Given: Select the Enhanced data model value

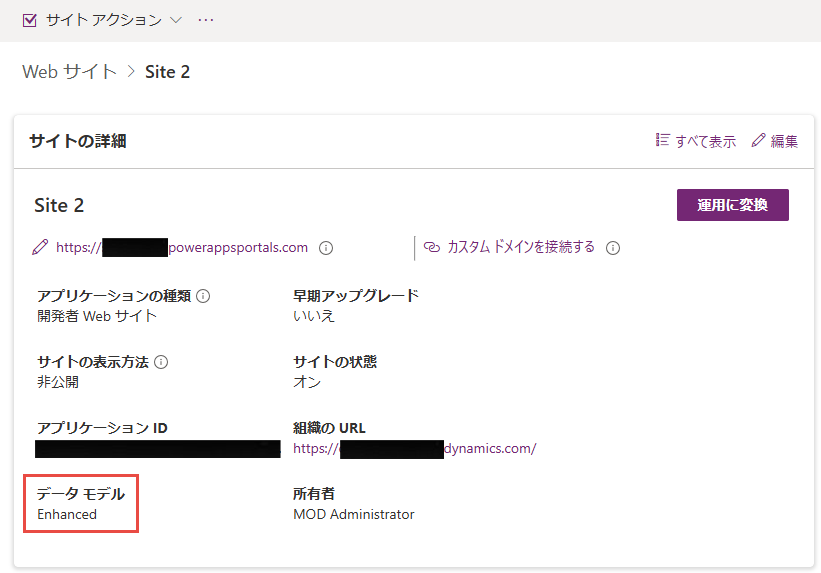Looking at the screenshot, I should (67, 514).
